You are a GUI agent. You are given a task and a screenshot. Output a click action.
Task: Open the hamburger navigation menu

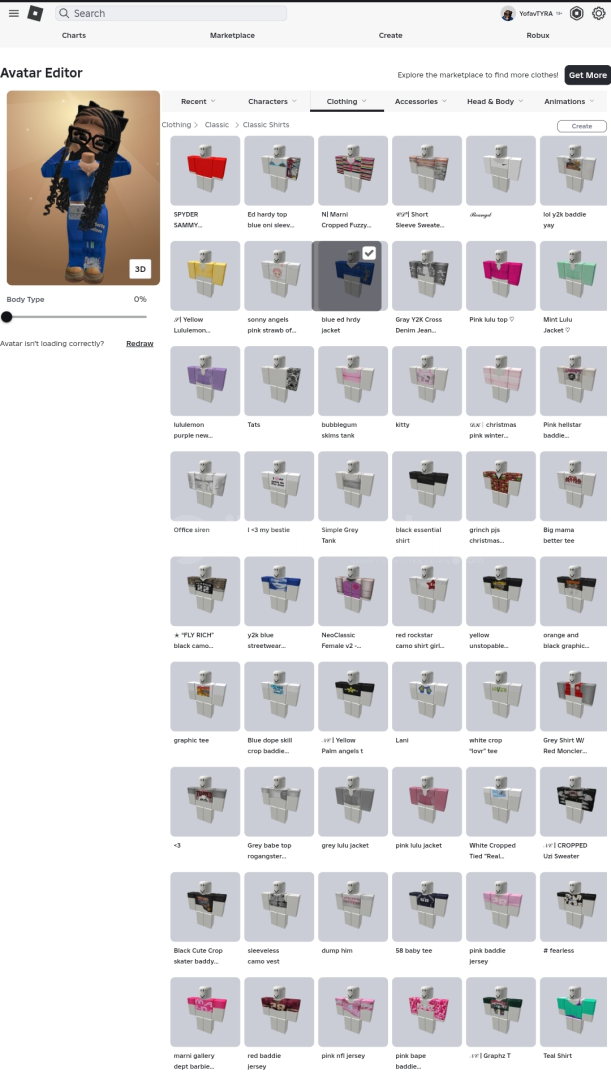click(x=14, y=13)
